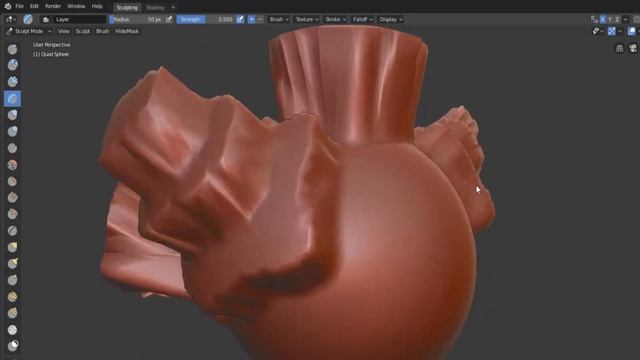Select the Nudge brush tool
Viewport: 640px width, 360px height.
coord(12,297)
